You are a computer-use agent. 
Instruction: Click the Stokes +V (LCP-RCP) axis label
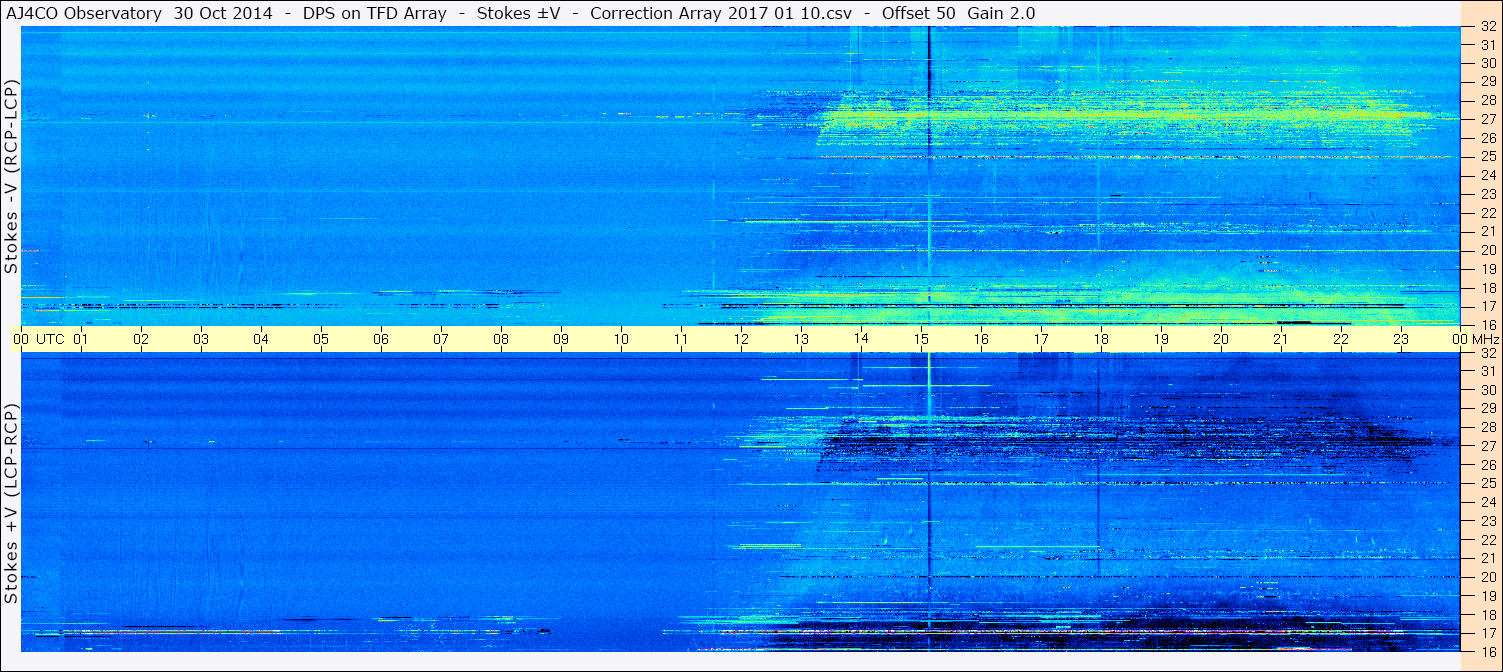click(11, 505)
